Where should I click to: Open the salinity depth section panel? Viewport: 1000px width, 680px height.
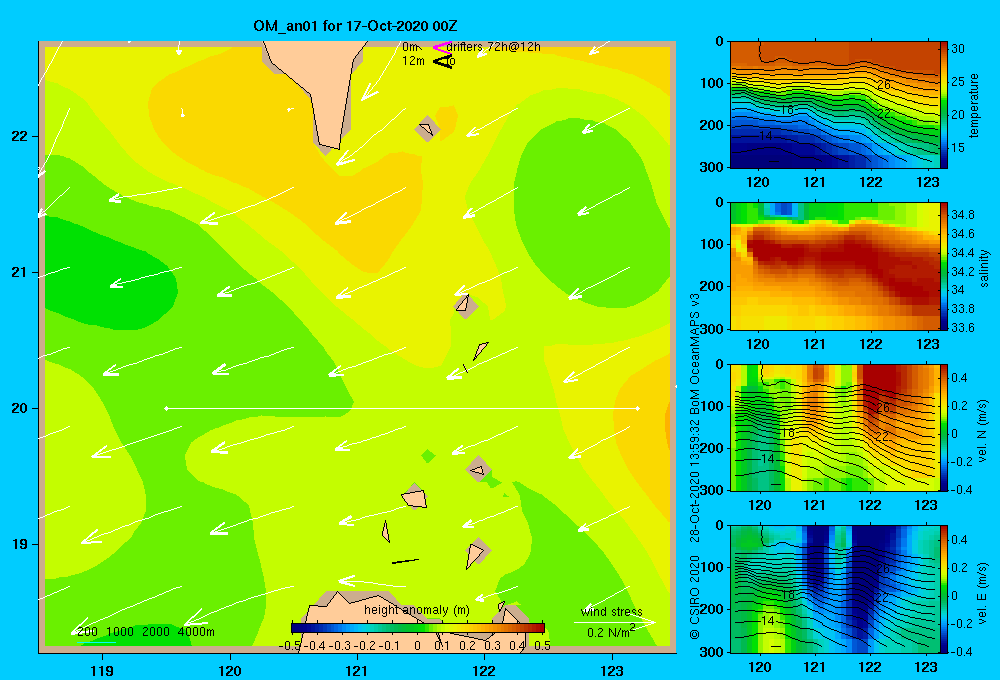coord(834,267)
